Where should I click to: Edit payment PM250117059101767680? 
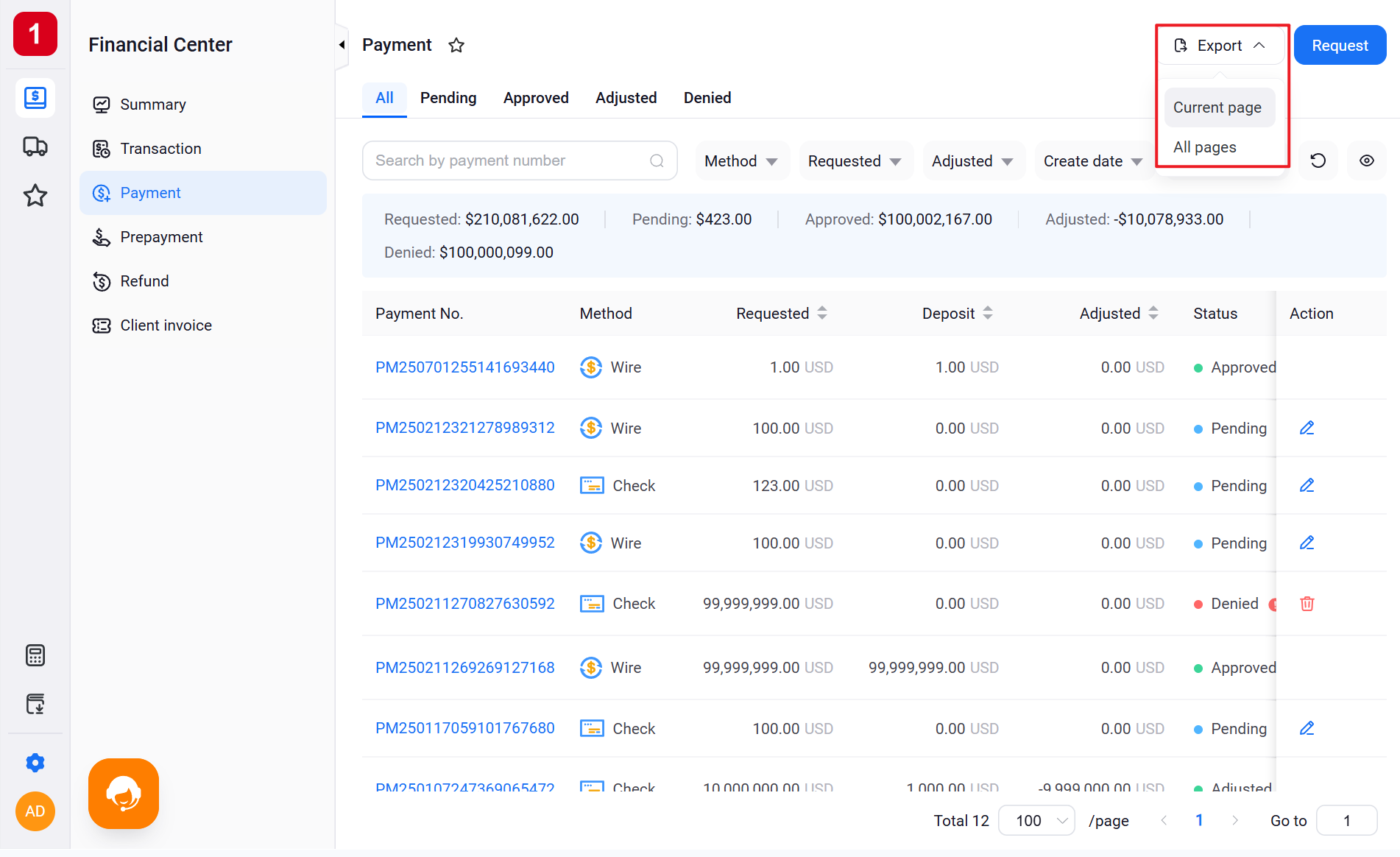[1307, 728]
